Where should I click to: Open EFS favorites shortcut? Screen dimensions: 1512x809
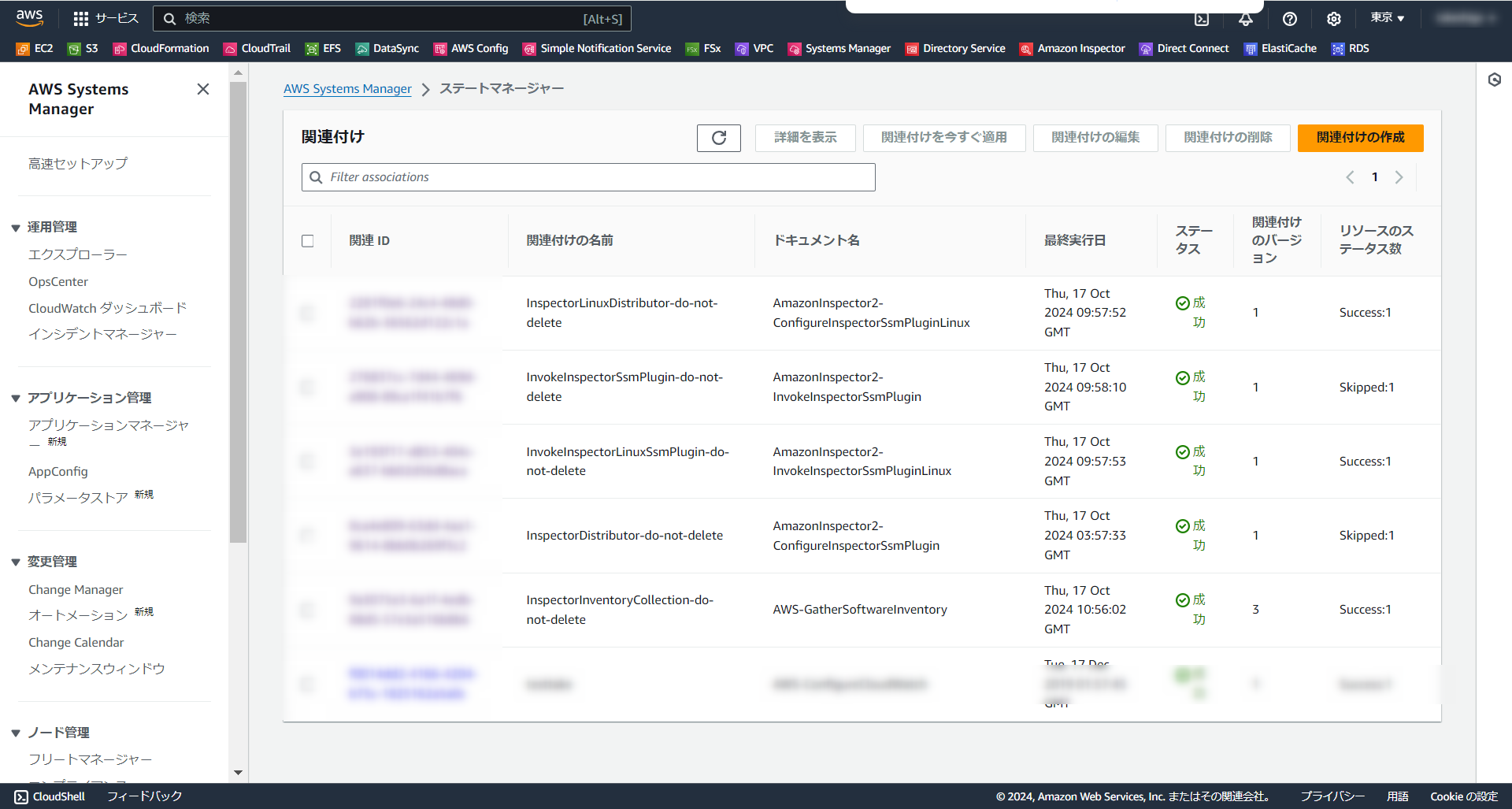[x=323, y=49]
